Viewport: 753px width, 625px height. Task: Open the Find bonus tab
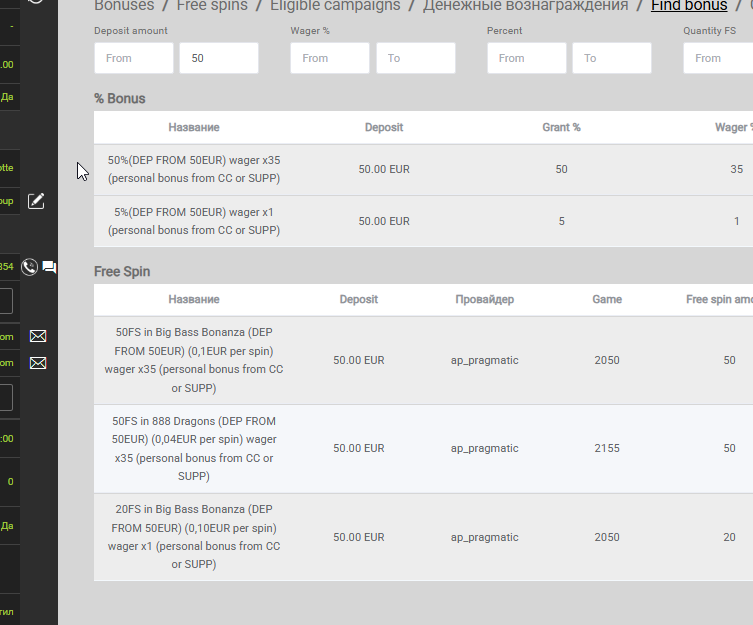pos(689,6)
